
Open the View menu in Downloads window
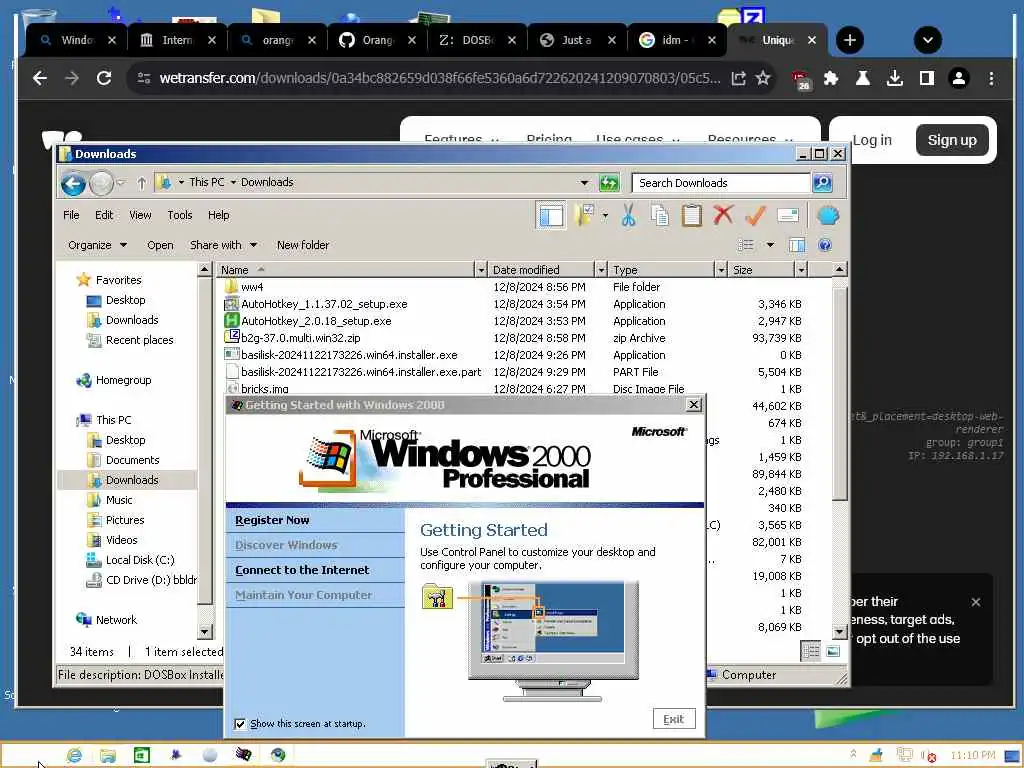[140, 215]
